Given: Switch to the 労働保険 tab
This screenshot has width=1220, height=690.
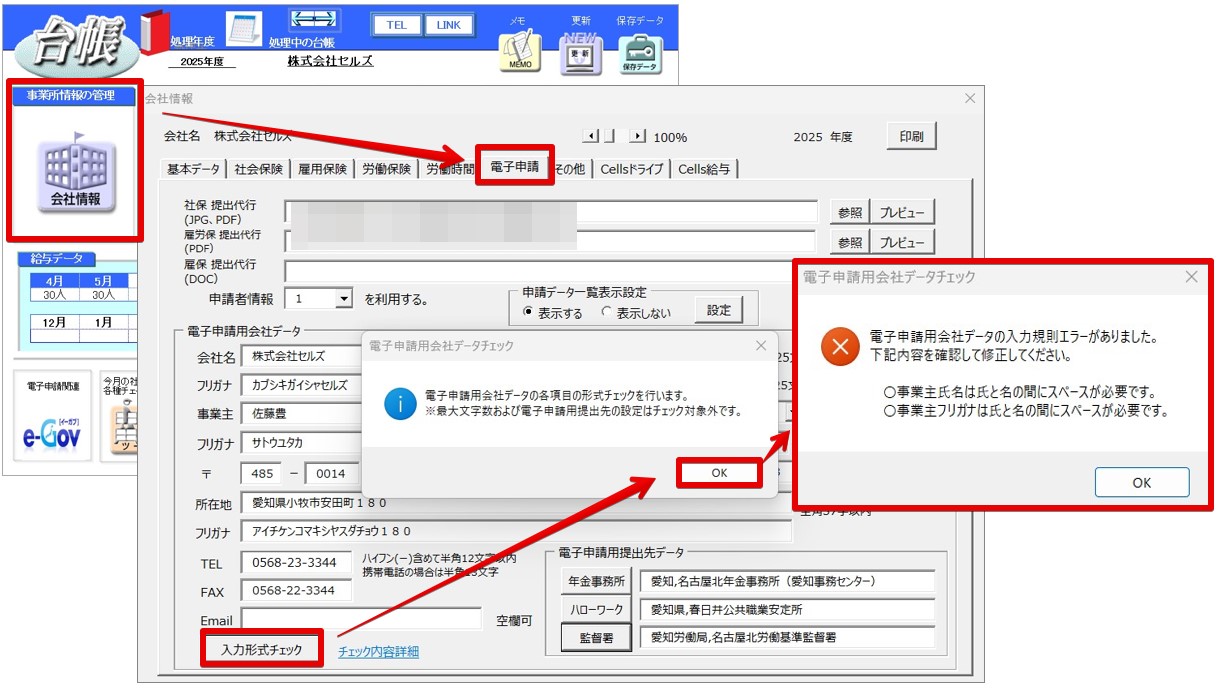Looking at the screenshot, I should (386, 169).
